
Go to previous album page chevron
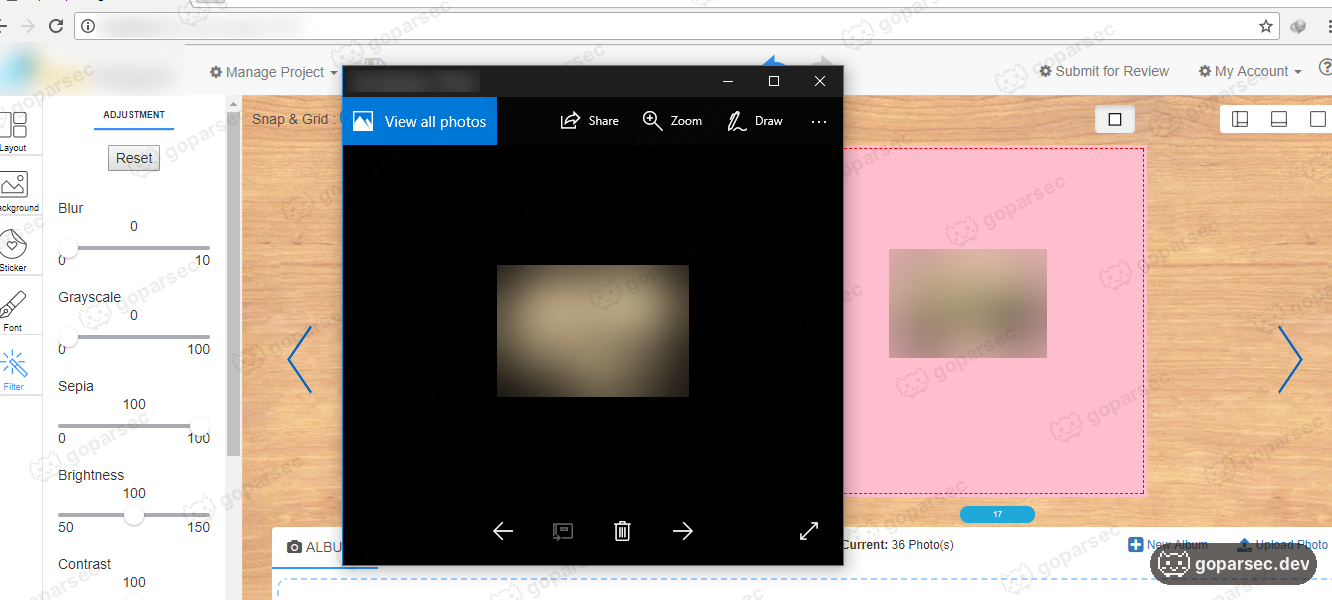(299, 359)
